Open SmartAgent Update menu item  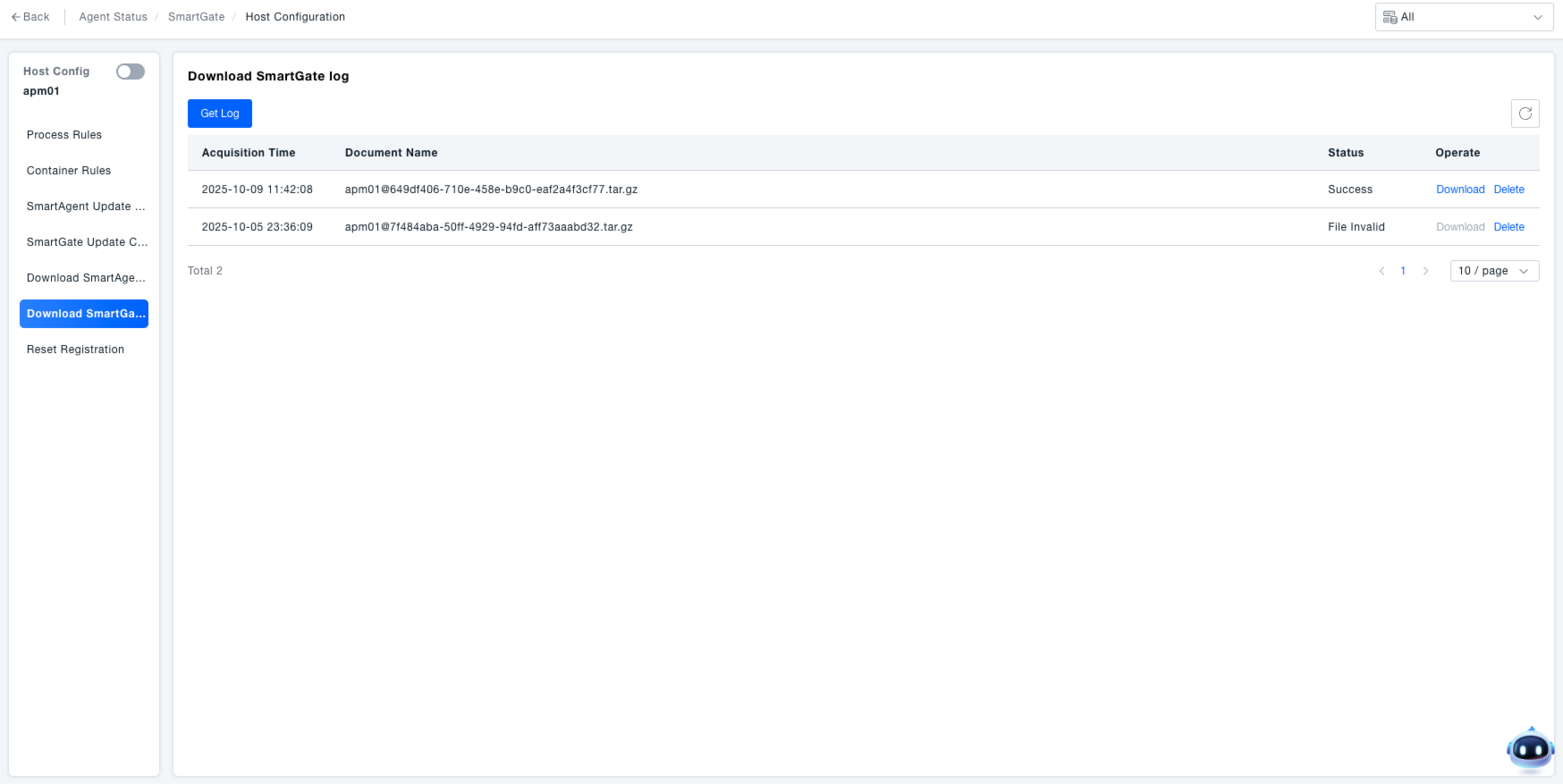click(x=85, y=207)
